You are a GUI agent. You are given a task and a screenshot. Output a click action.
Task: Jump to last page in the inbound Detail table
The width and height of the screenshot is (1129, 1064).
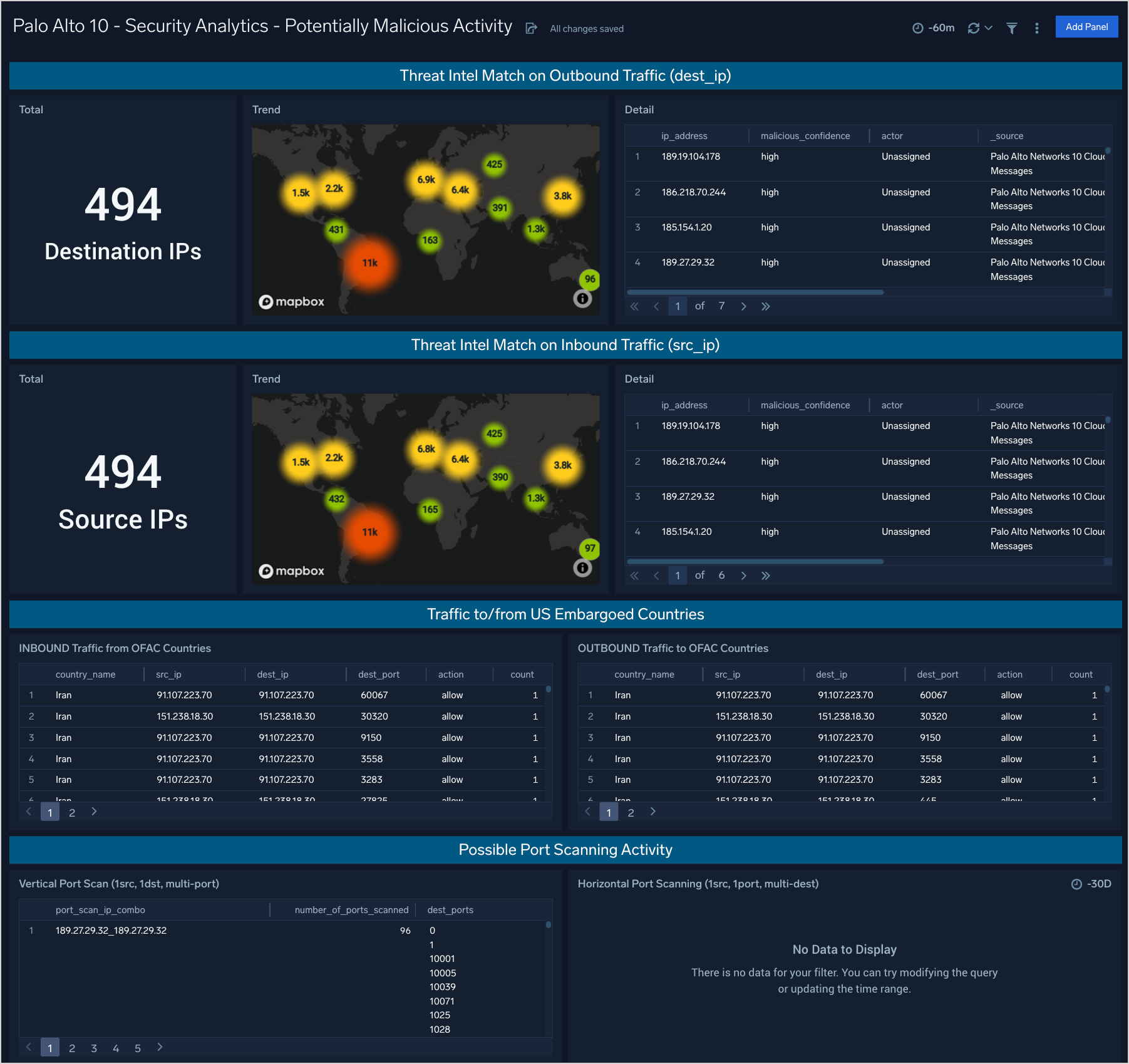click(765, 575)
